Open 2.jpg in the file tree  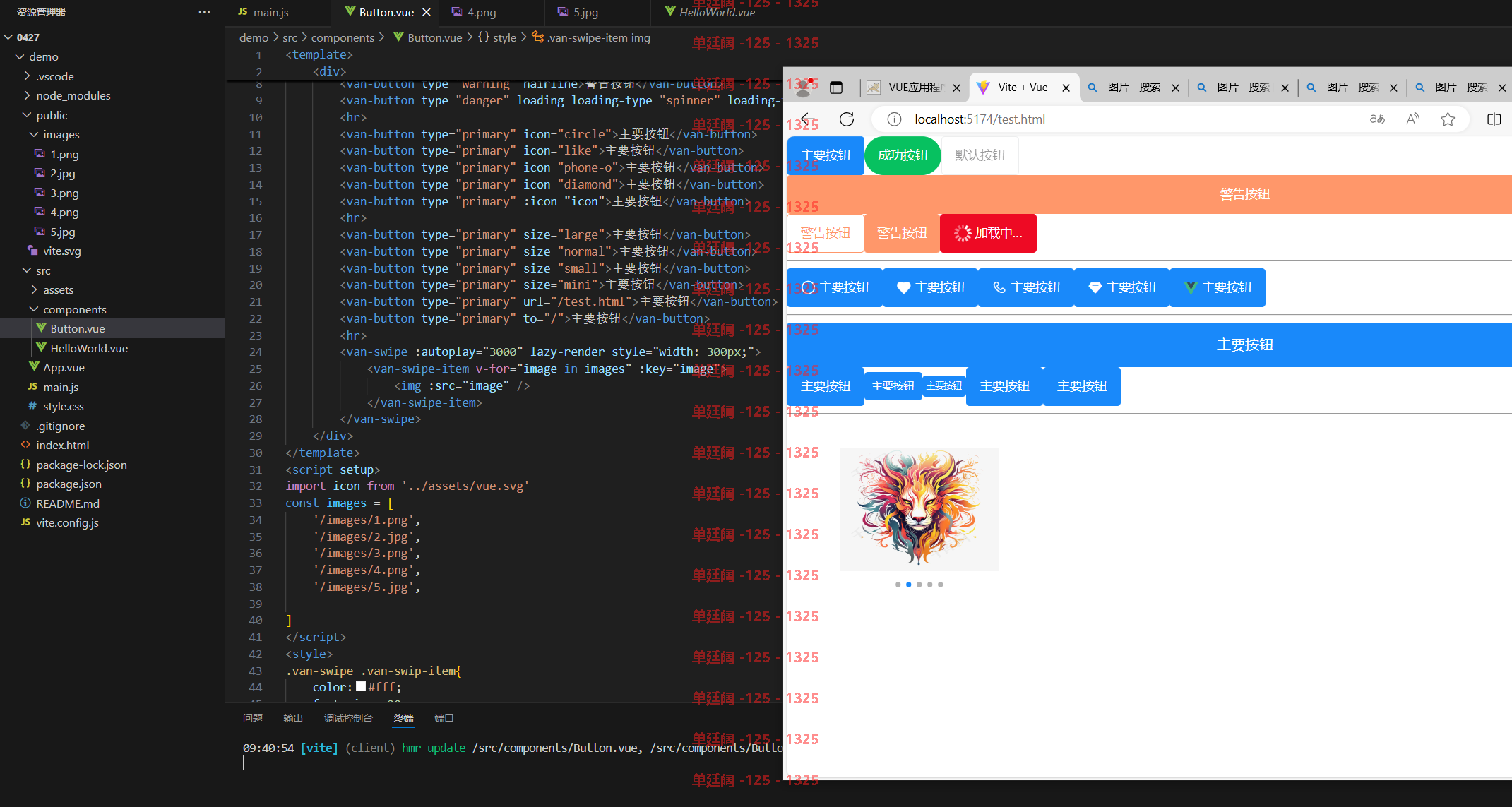(62, 173)
